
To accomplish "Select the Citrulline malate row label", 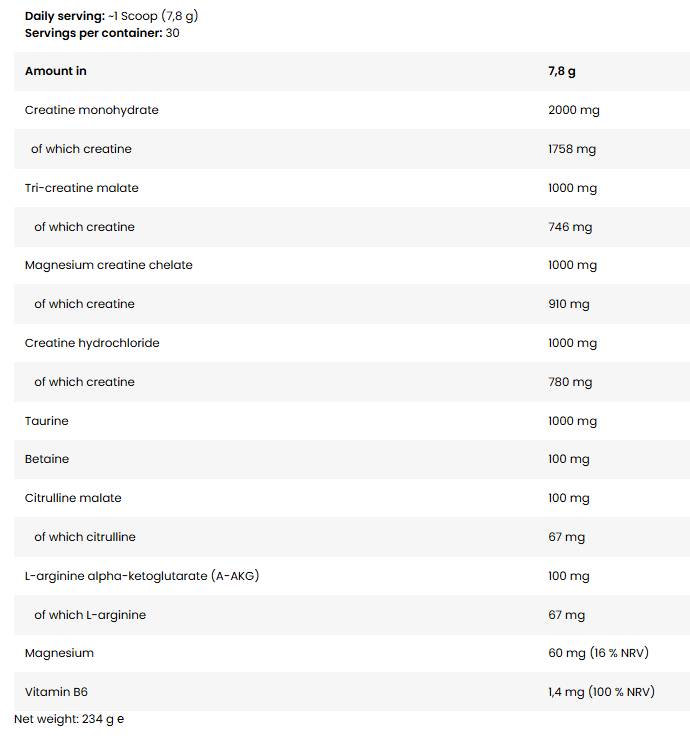I will pyautogui.click(x=73, y=498).
